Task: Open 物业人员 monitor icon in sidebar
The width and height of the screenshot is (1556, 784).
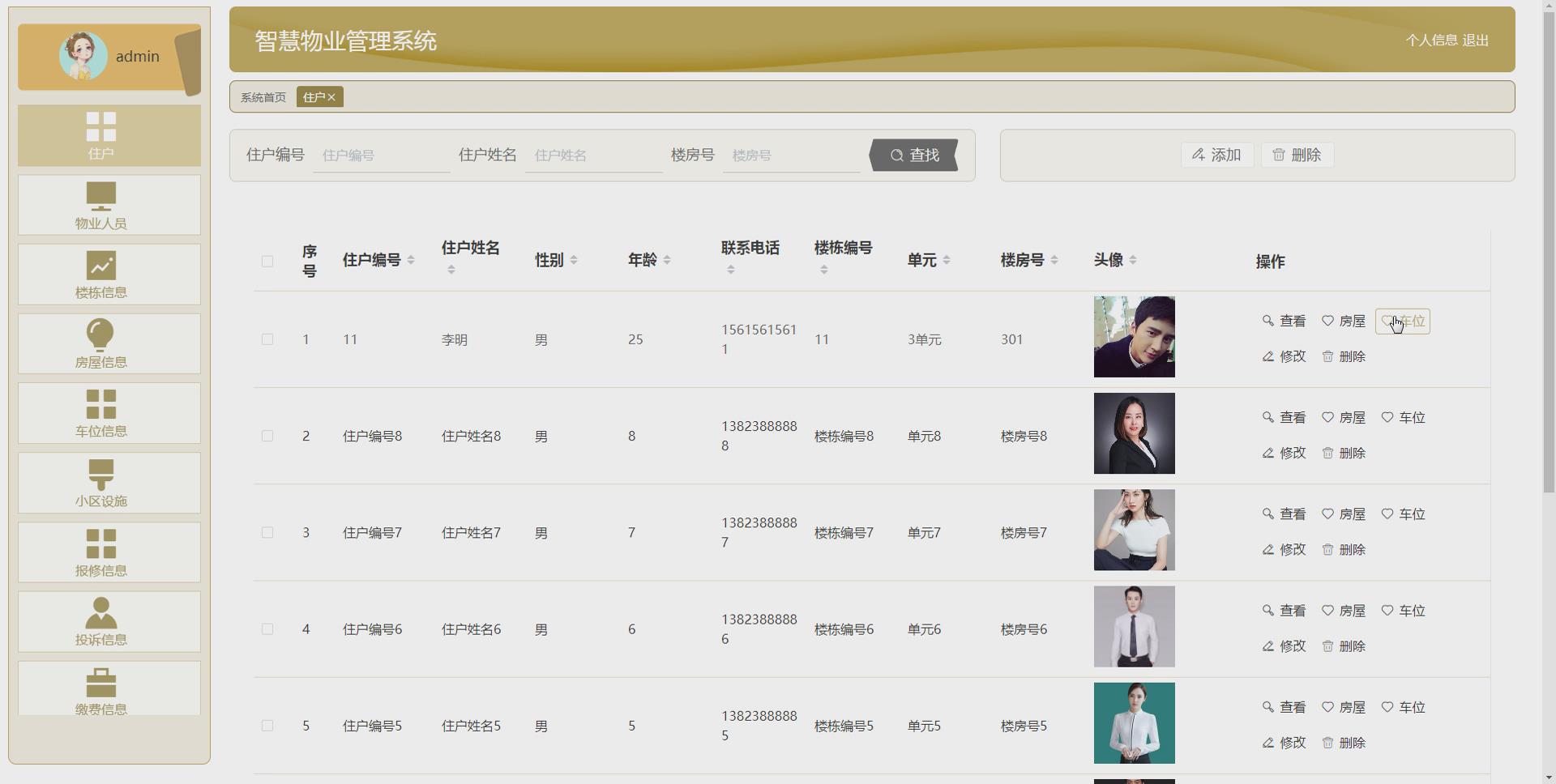Action: (101, 196)
